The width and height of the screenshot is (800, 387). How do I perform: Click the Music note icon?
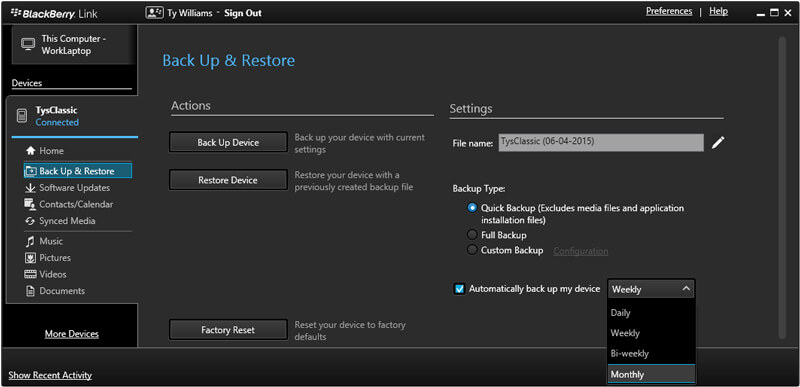pyautogui.click(x=31, y=241)
